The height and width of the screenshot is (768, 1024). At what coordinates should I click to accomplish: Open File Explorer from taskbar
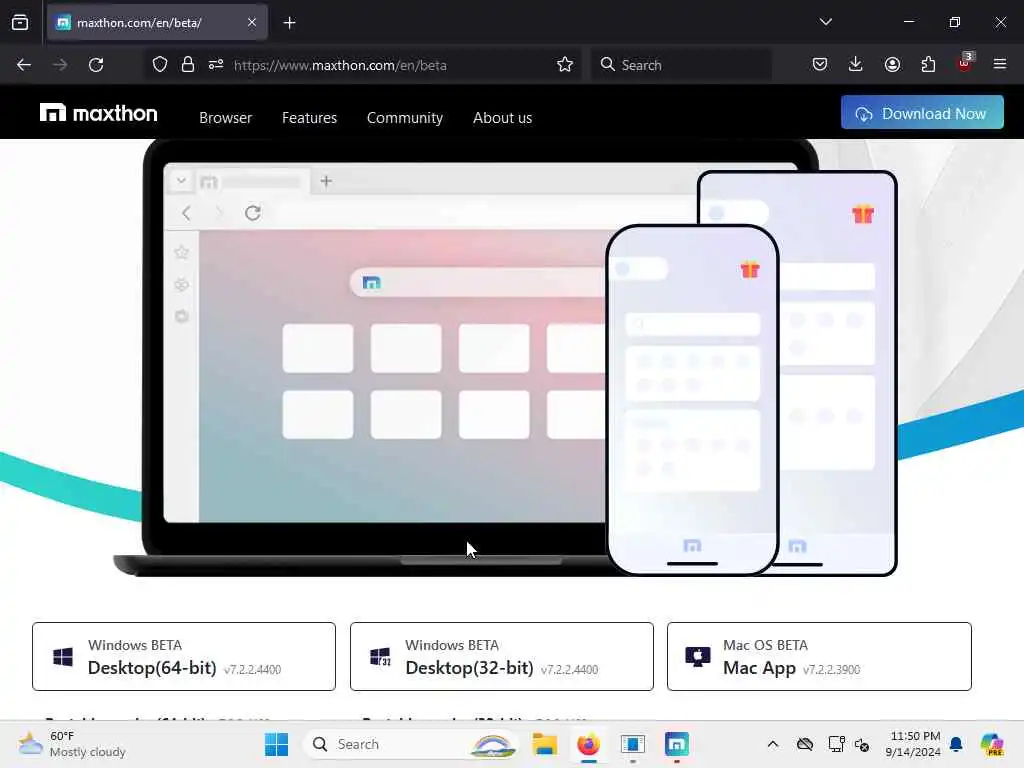[544, 744]
